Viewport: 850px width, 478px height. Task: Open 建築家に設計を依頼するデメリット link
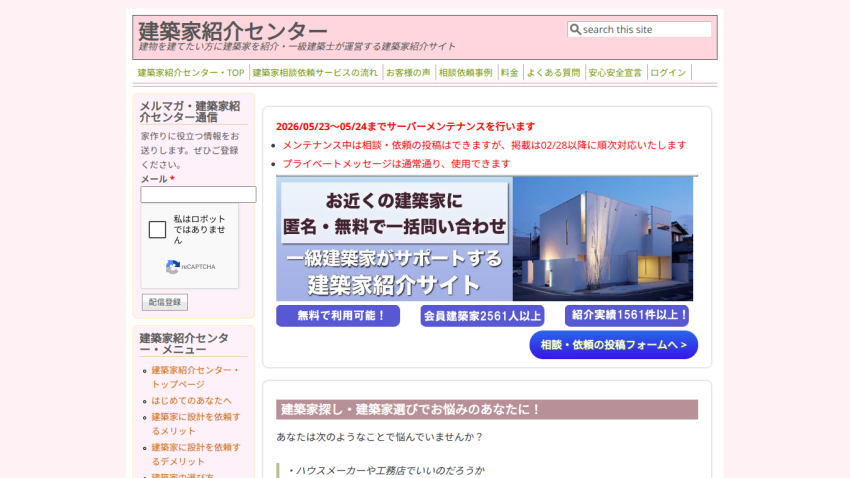(x=196, y=454)
